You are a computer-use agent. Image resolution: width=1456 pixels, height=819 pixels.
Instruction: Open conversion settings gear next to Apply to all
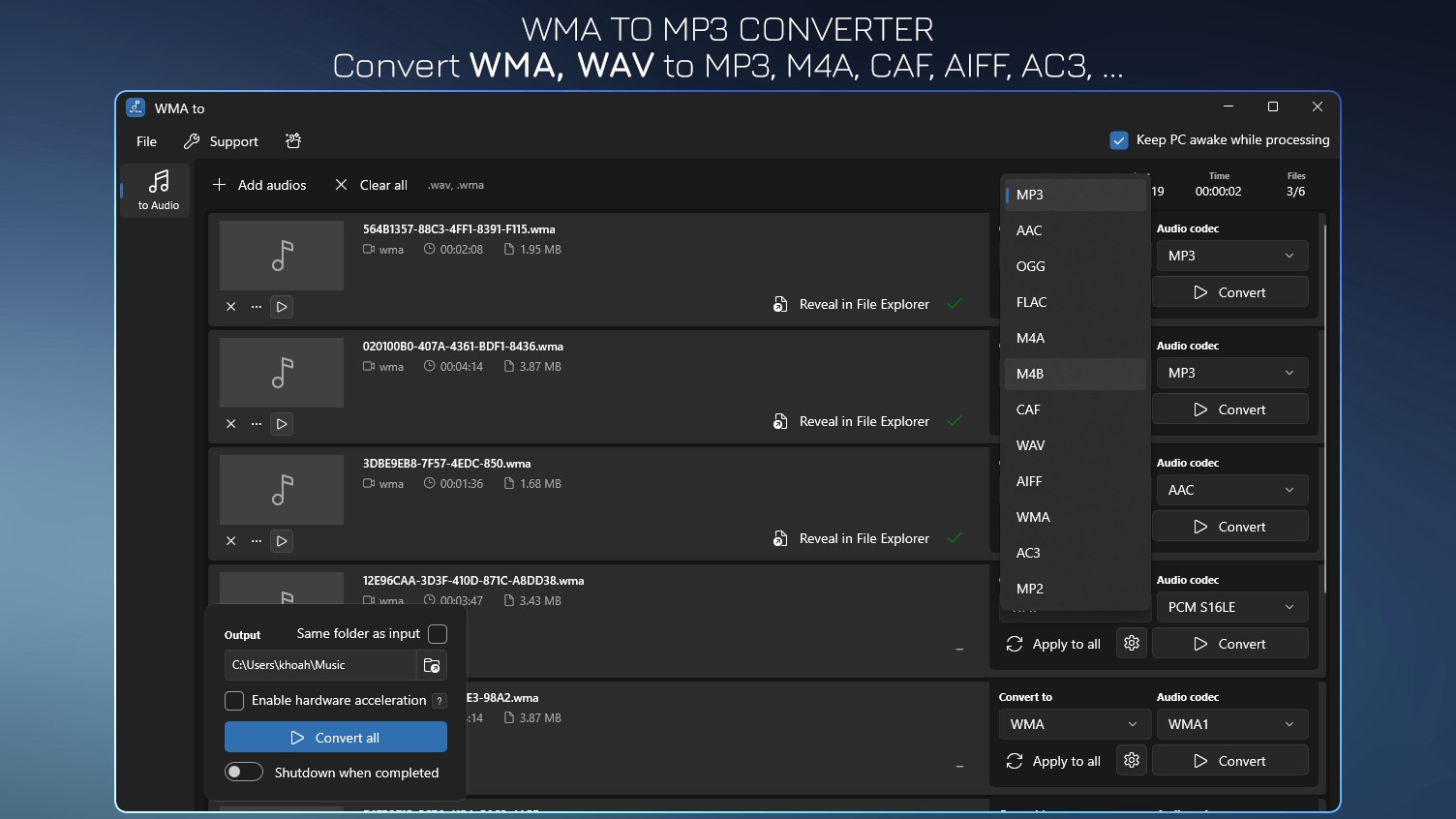(1131, 643)
